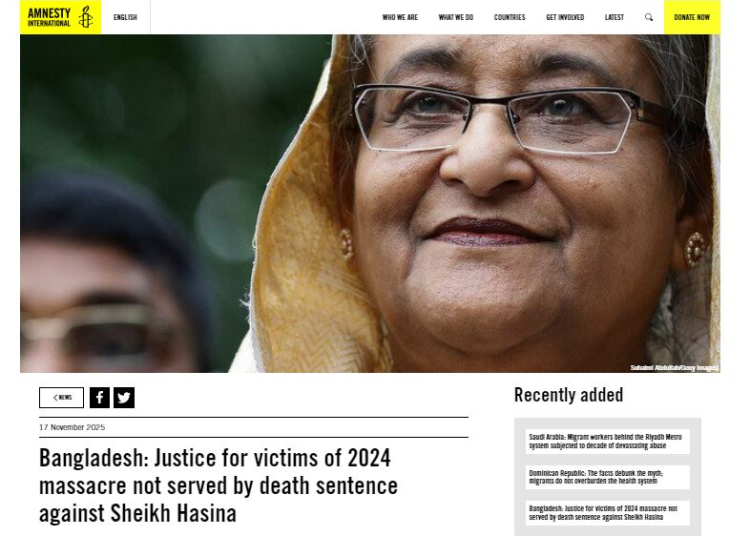Expand the Get Involved menu
This screenshot has height=536, width=750.
(x=565, y=17)
